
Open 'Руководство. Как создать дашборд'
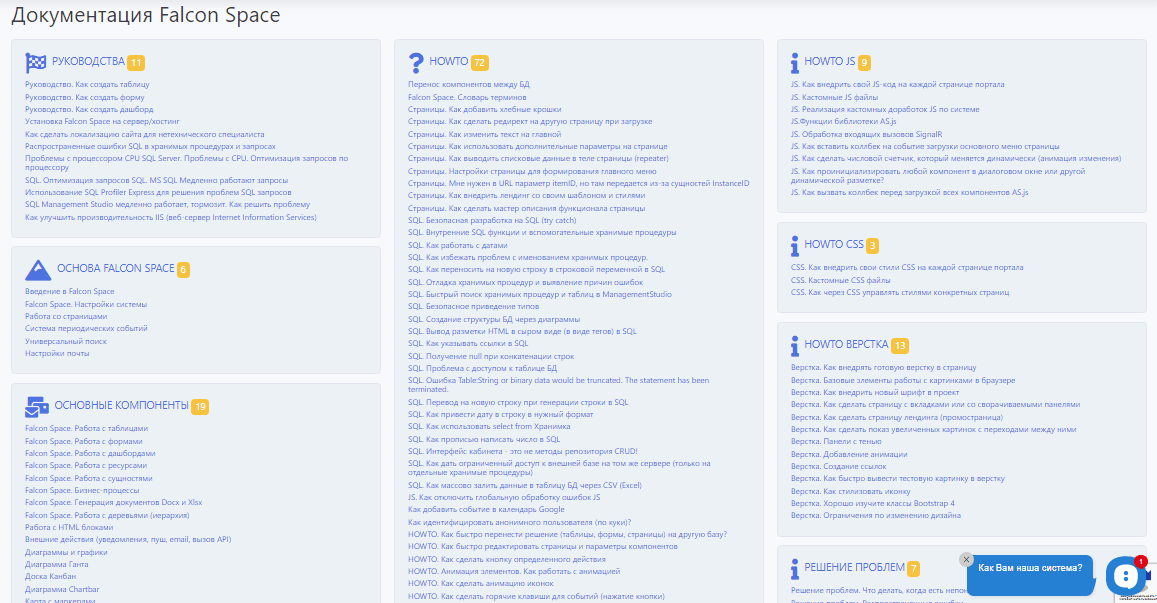(89, 109)
